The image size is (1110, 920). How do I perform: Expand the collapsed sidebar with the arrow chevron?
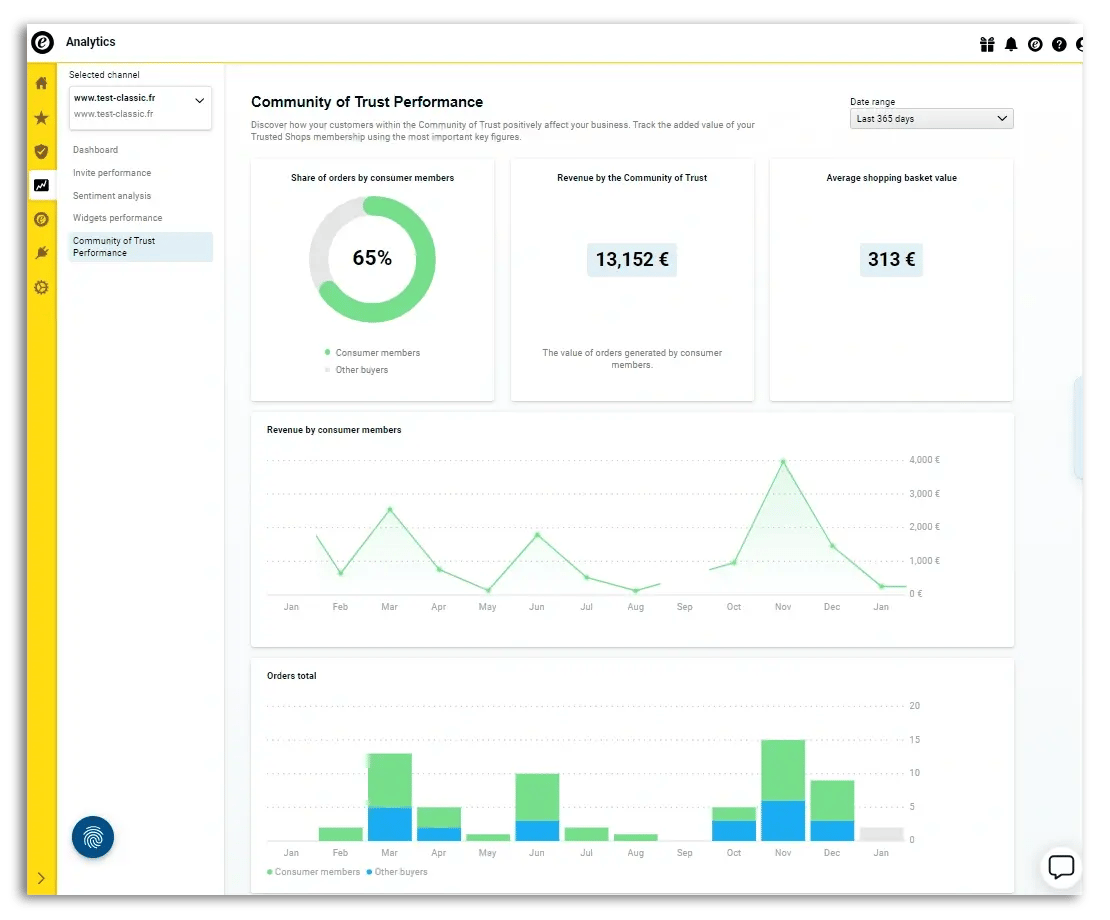click(41, 878)
